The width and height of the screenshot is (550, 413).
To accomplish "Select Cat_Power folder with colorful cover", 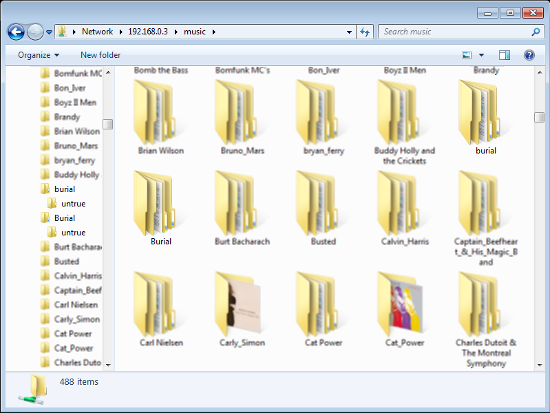I will (400, 304).
